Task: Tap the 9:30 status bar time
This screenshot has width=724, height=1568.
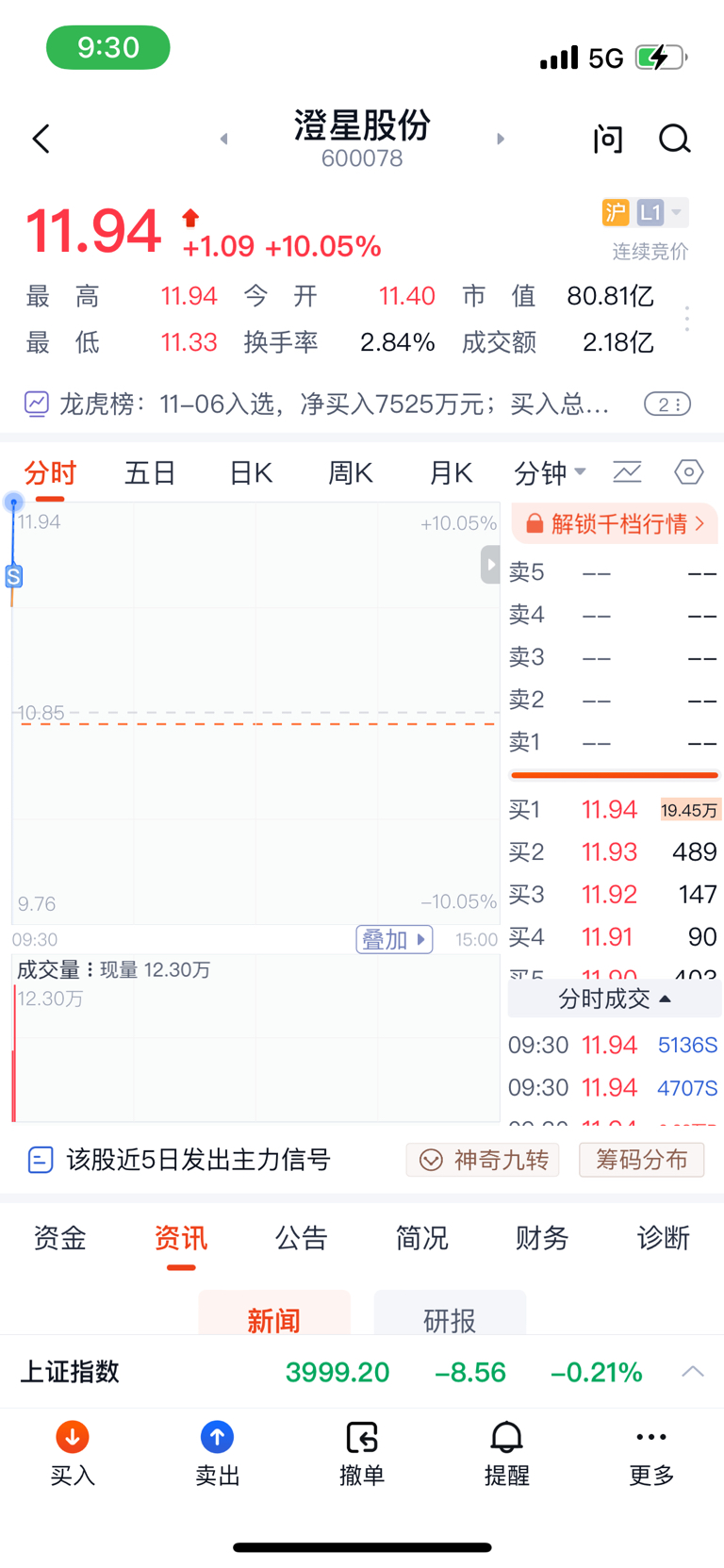Action: pos(108,47)
